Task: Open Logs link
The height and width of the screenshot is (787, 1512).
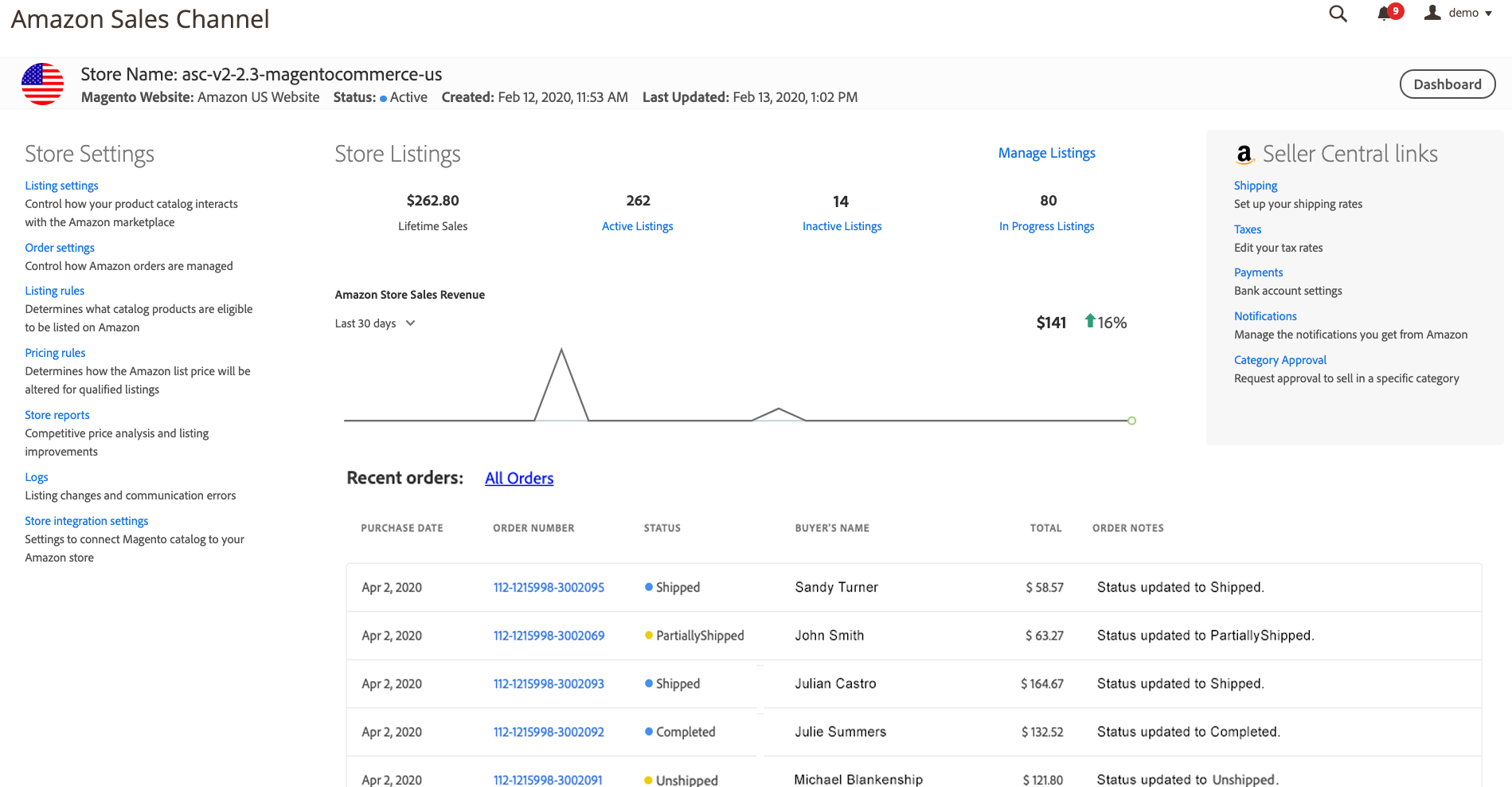Action: coord(37,477)
